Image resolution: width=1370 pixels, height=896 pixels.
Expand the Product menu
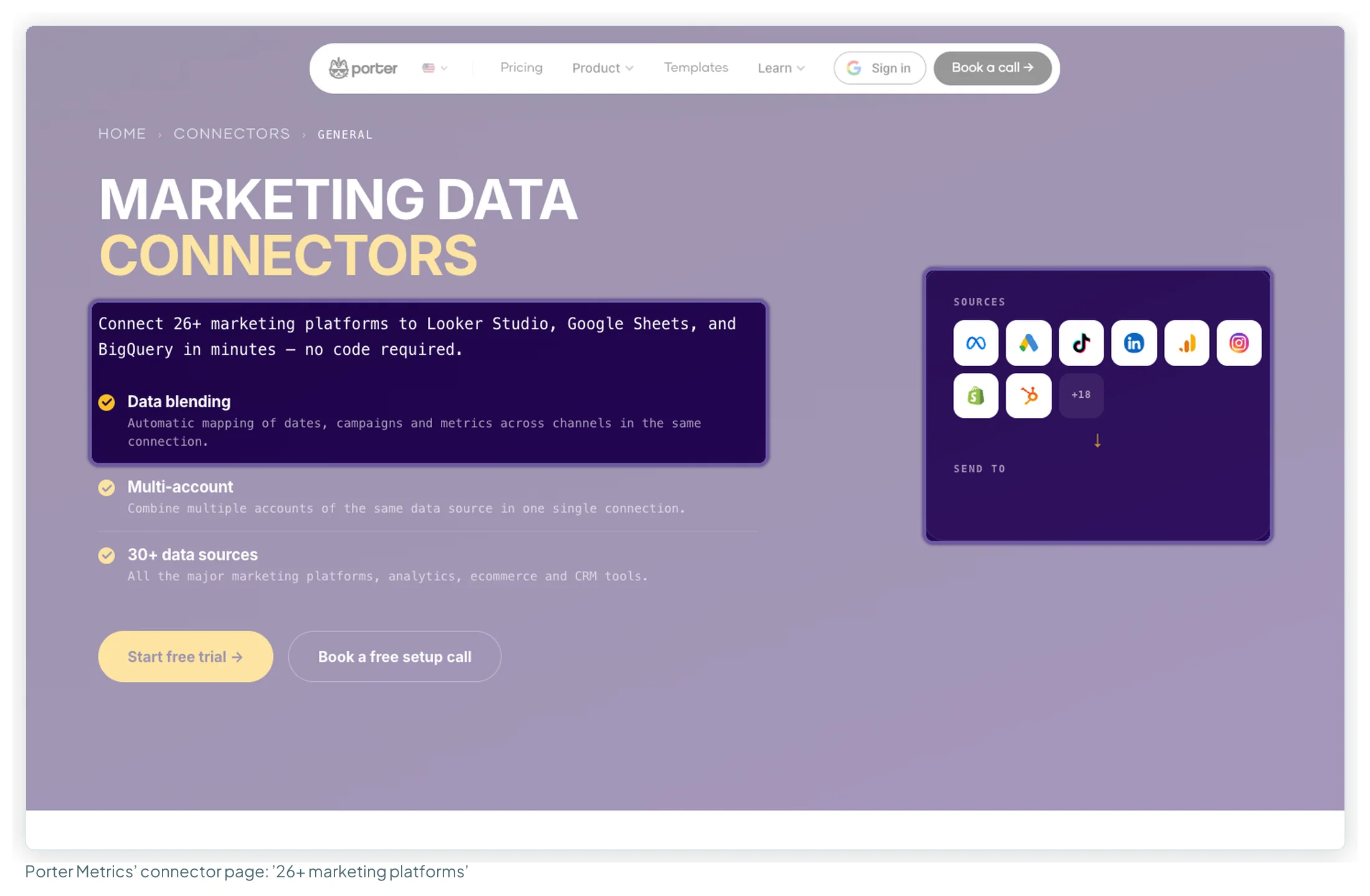tap(602, 68)
